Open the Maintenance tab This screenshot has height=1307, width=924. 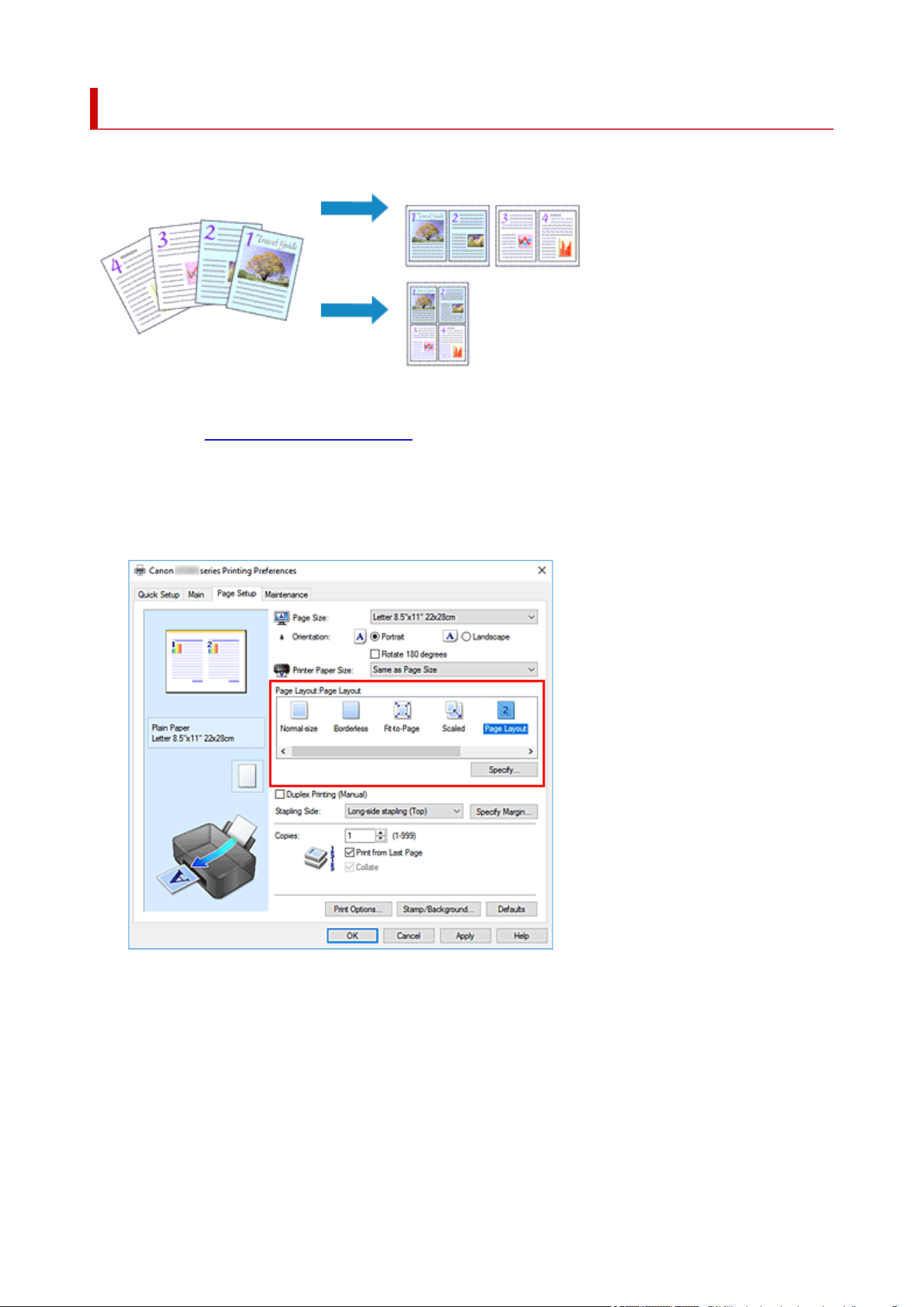(286, 595)
